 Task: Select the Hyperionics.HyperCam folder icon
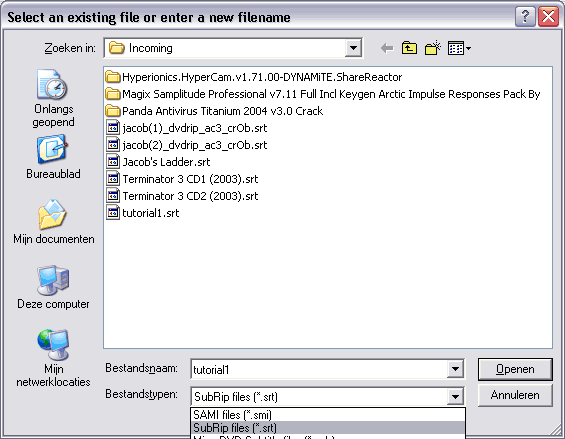113,77
